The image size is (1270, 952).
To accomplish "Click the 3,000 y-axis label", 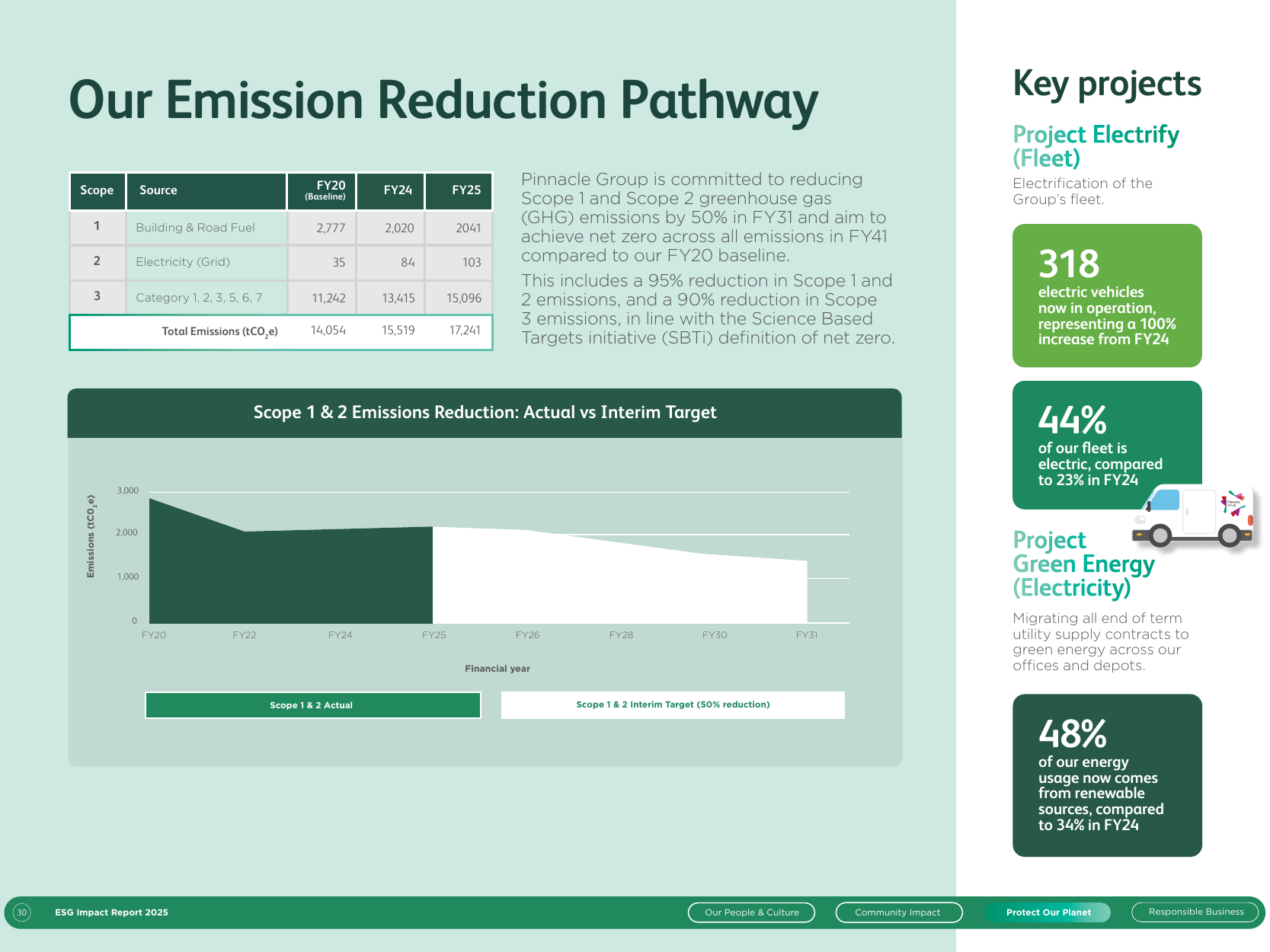I will coord(127,490).
